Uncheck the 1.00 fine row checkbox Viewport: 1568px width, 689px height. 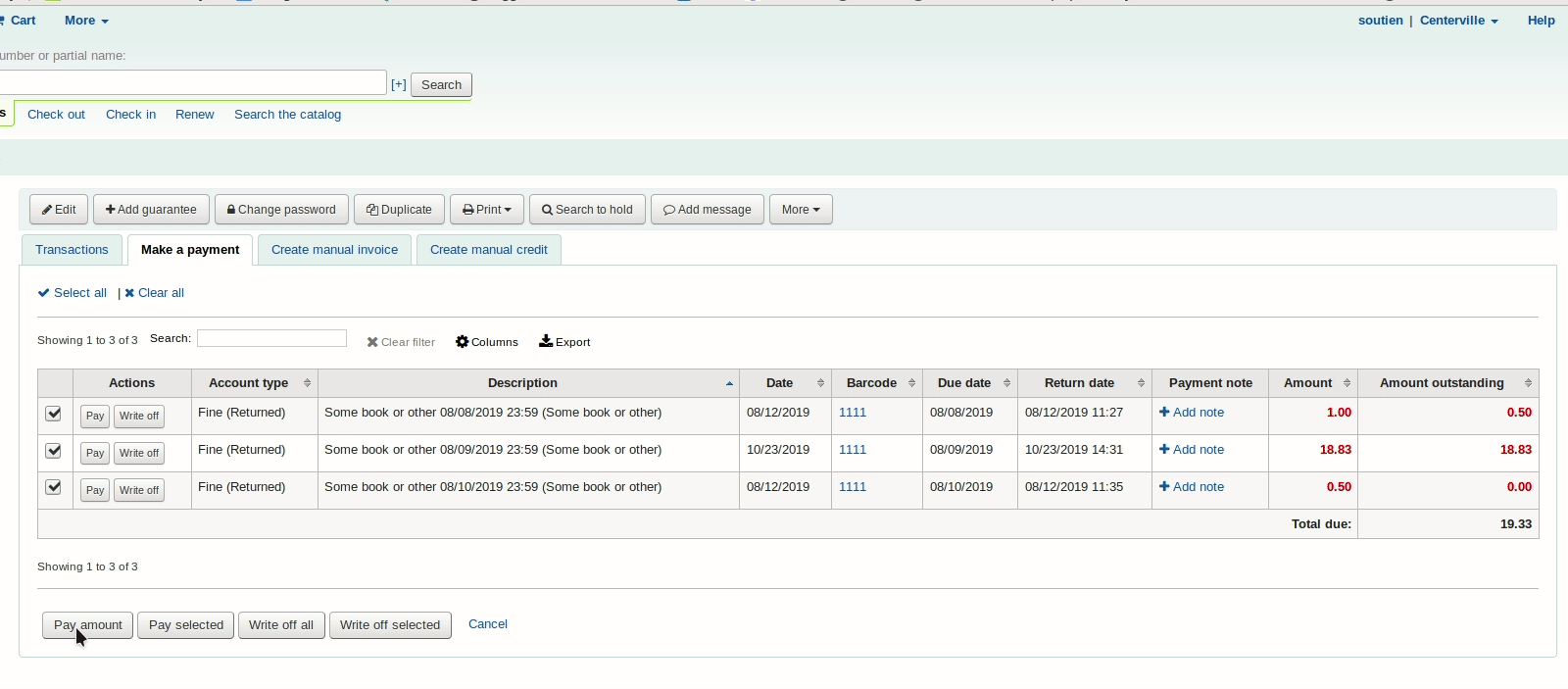pos(54,414)
